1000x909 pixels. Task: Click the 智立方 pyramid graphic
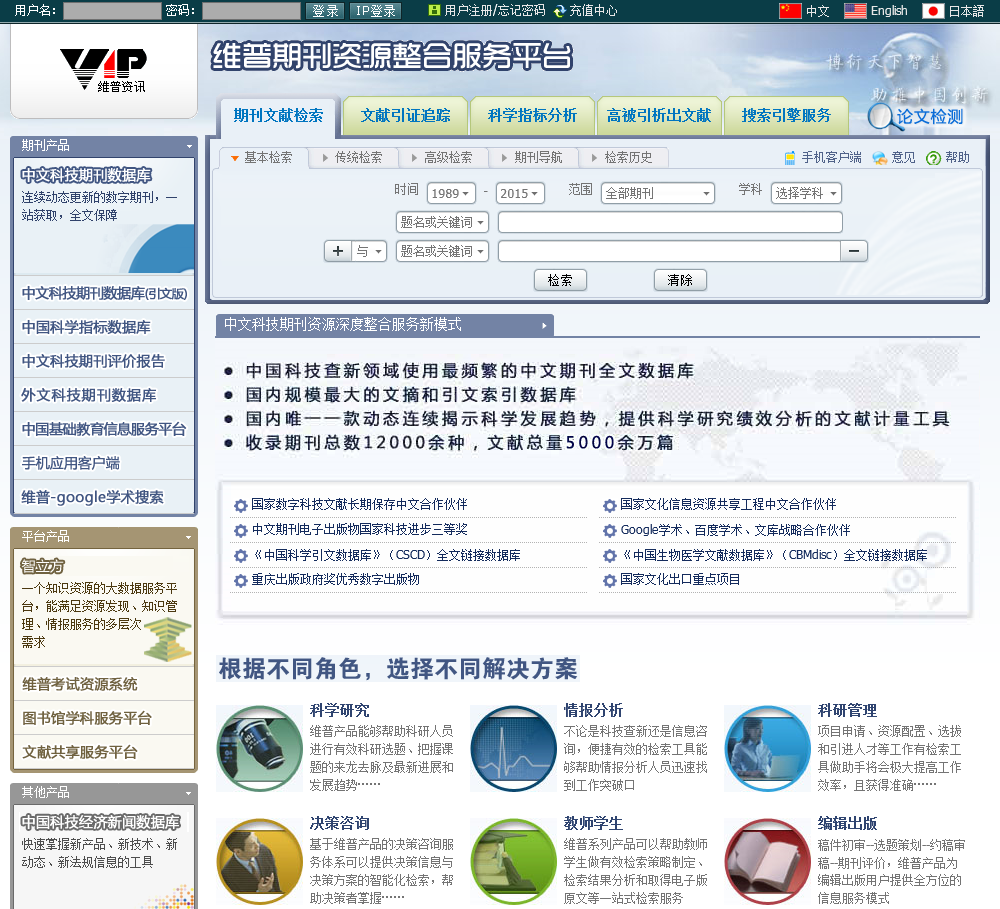pos(168,639)
